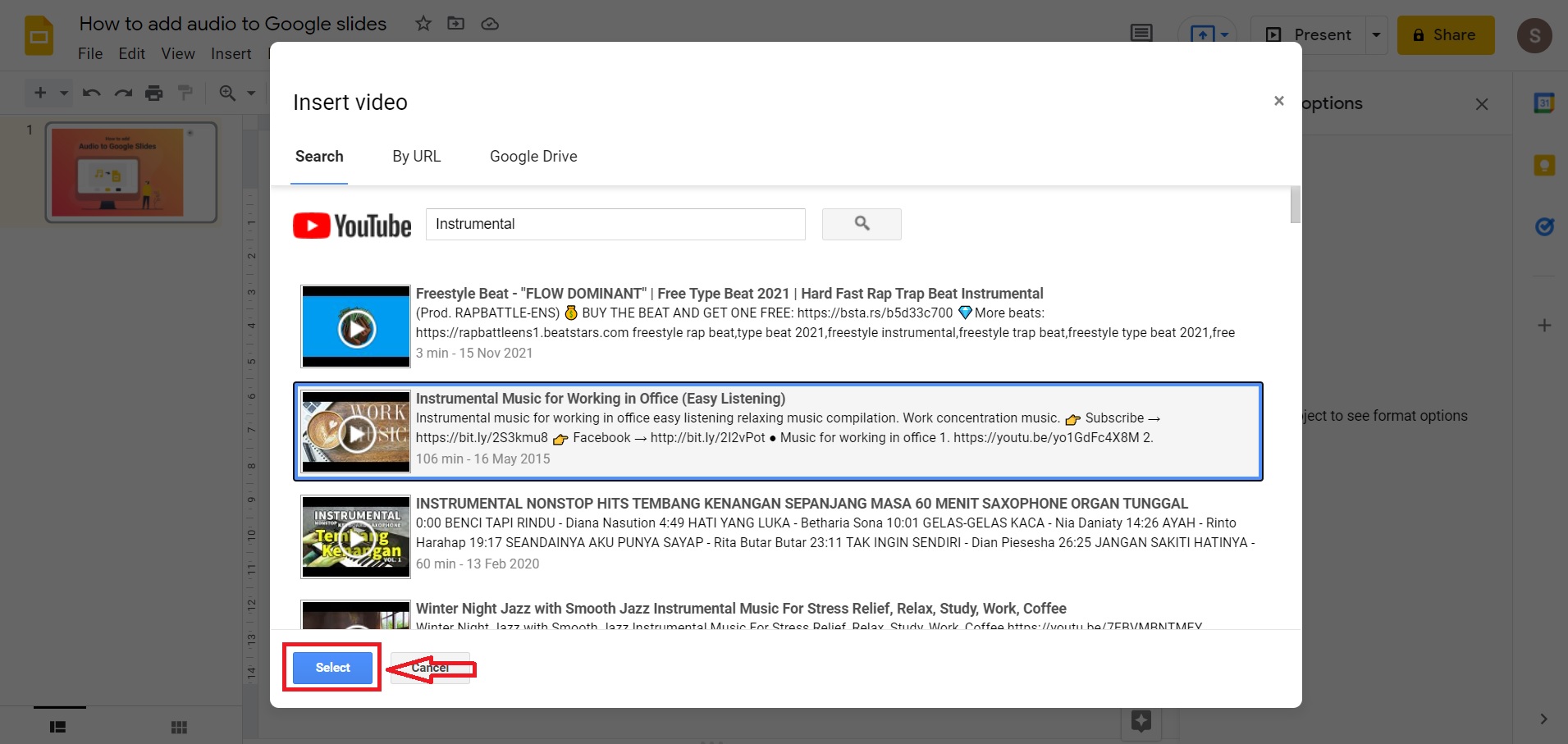Screen dimensions: 1568x744
Task: Click the YouTube logo
Action: (352, 226)
